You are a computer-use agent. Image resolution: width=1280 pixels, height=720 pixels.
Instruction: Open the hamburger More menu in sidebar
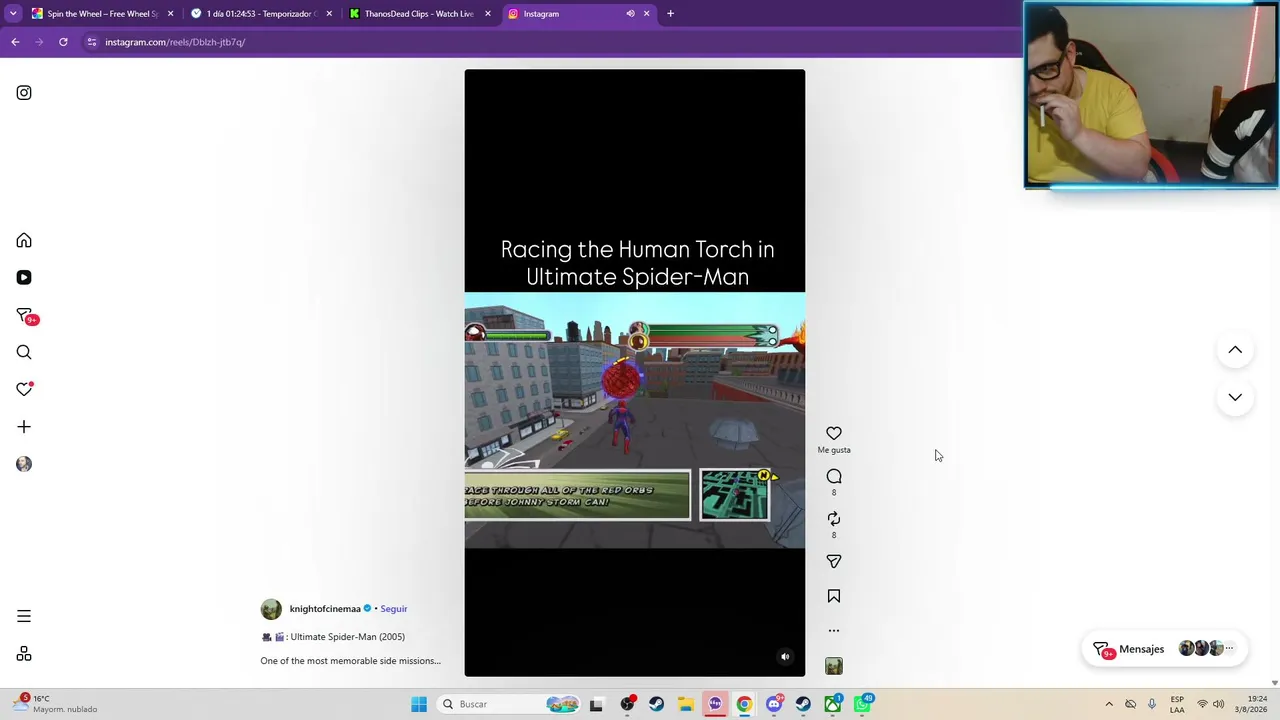click(24, 617)
